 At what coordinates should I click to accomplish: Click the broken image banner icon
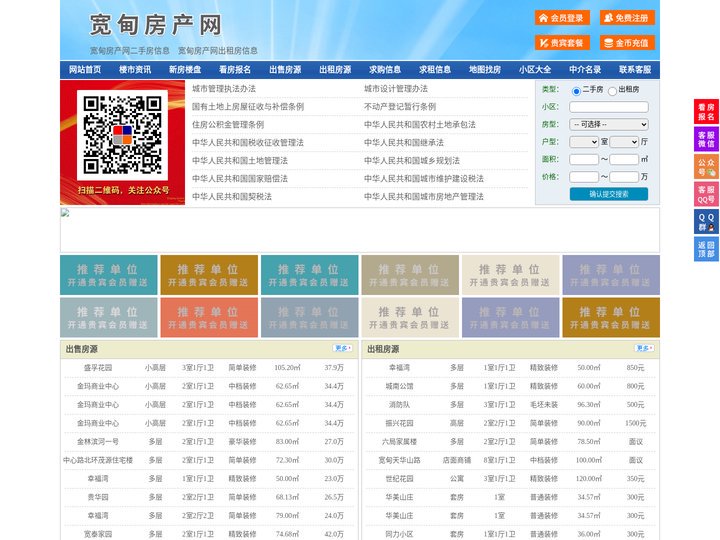coord(65,213)
